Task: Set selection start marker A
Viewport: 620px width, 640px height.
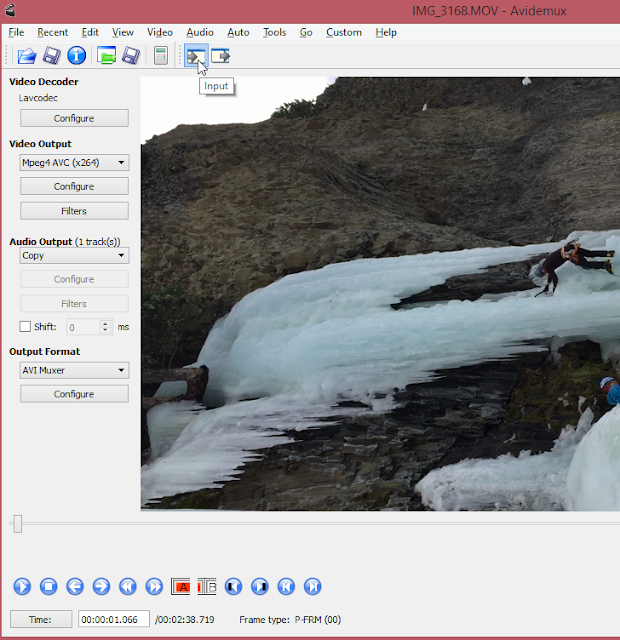Action: point(180,587)
